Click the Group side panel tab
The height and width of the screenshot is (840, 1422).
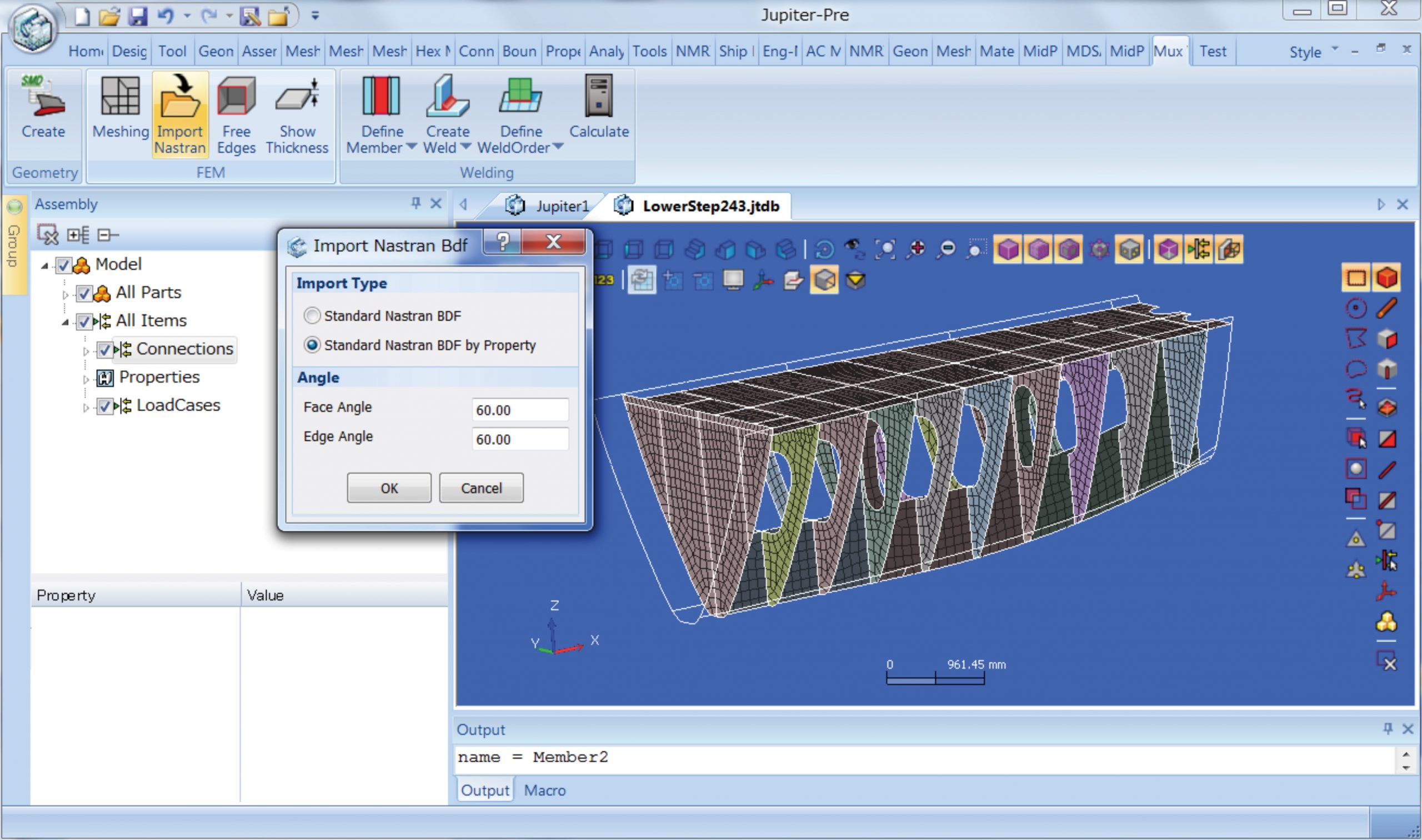(x=14, y=245)
